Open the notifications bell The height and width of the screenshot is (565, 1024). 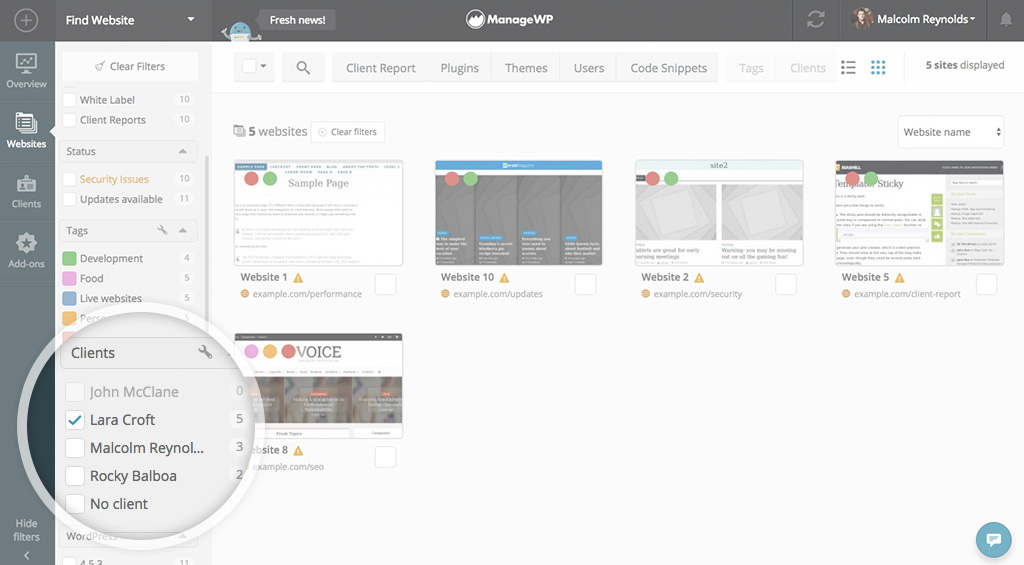click(1005, 20)
